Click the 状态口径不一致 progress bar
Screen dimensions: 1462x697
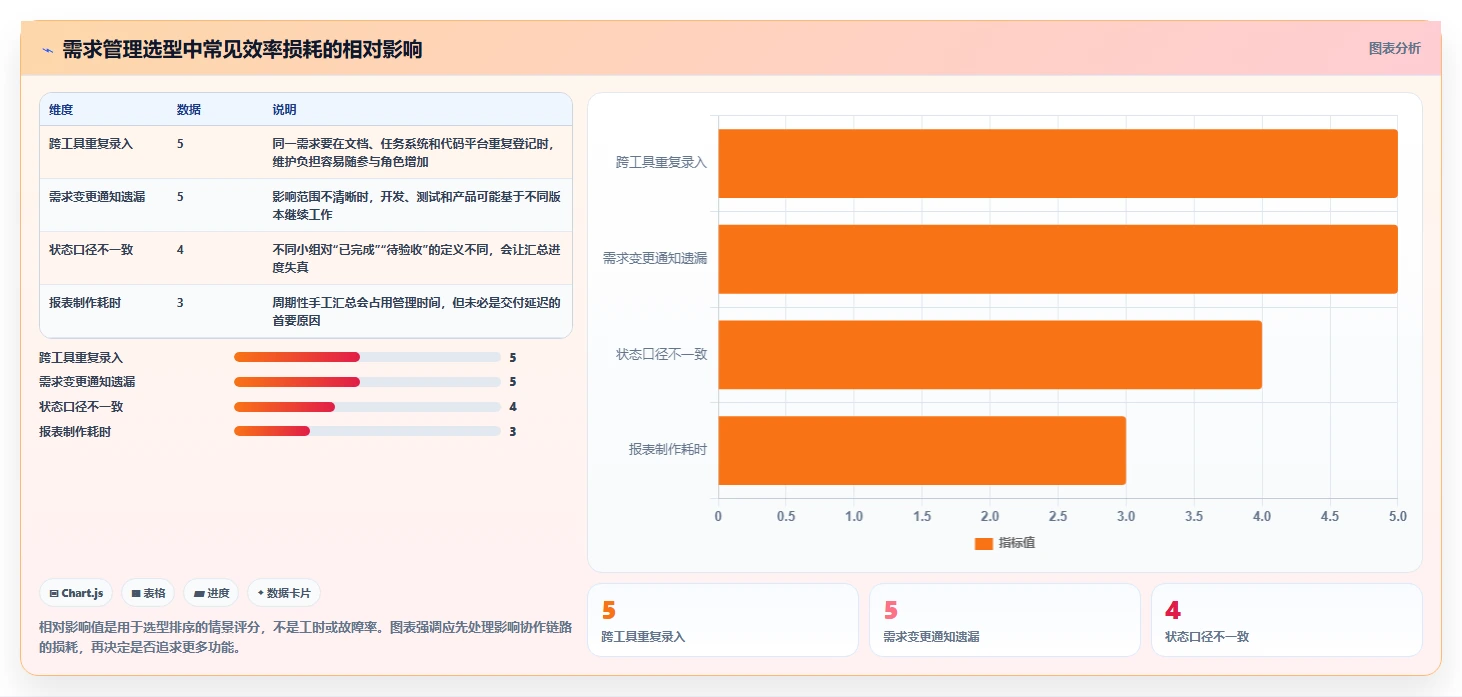point(367,407)
